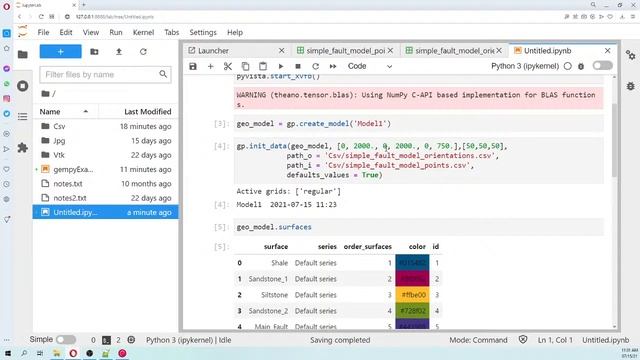Open the Csv folder
Viewport: 640px width, 360px height.
pyautogui.click(x=106, y=127)
